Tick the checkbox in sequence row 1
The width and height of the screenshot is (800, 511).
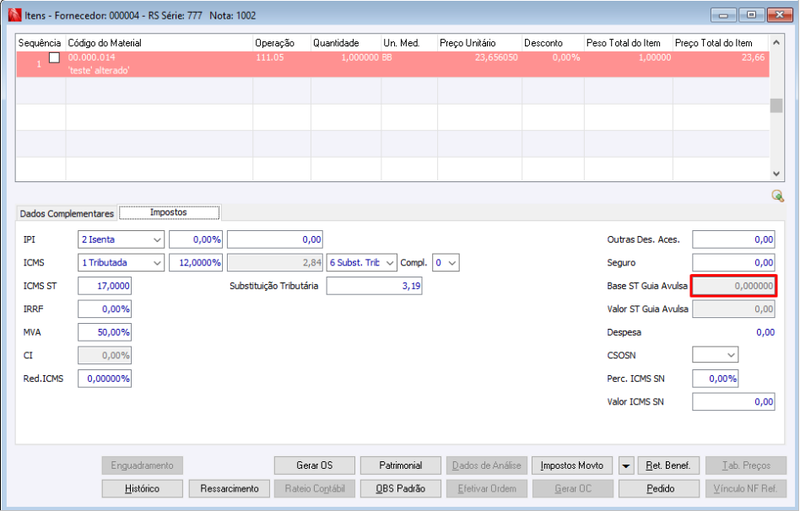click(54, 58)
